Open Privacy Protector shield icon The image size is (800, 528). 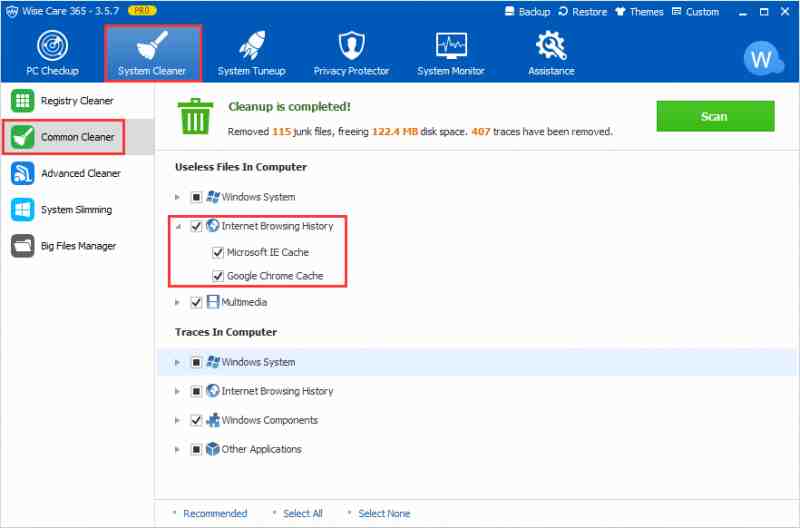(x=351, y=47)
